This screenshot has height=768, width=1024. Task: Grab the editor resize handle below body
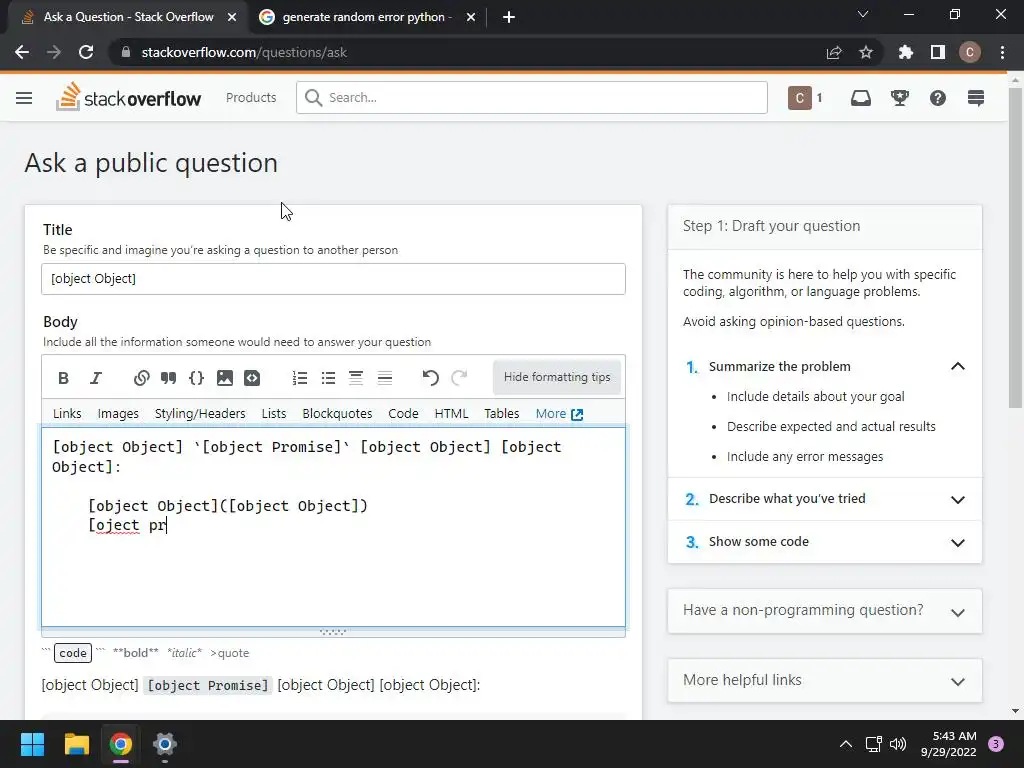pos(333,632)
